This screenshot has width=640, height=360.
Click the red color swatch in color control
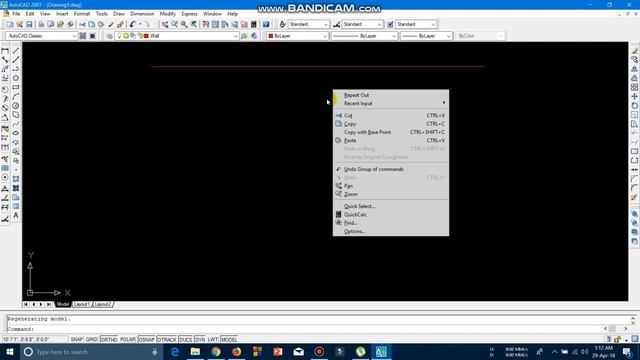270,36
